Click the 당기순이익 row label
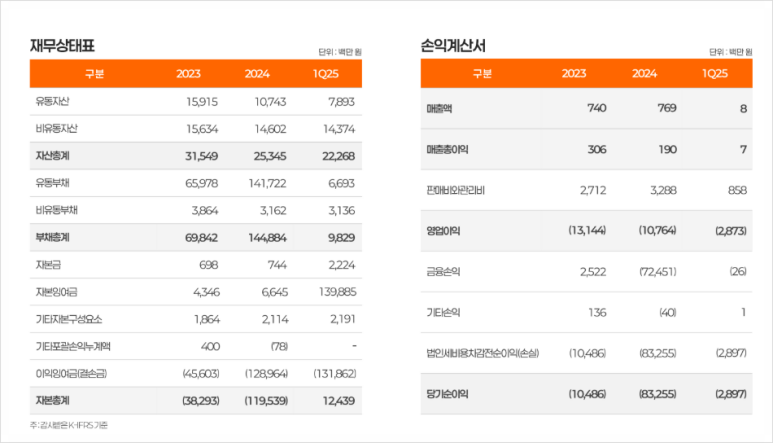Image resolution: width=773 pixels, height=443 pixels. point(447,394)
